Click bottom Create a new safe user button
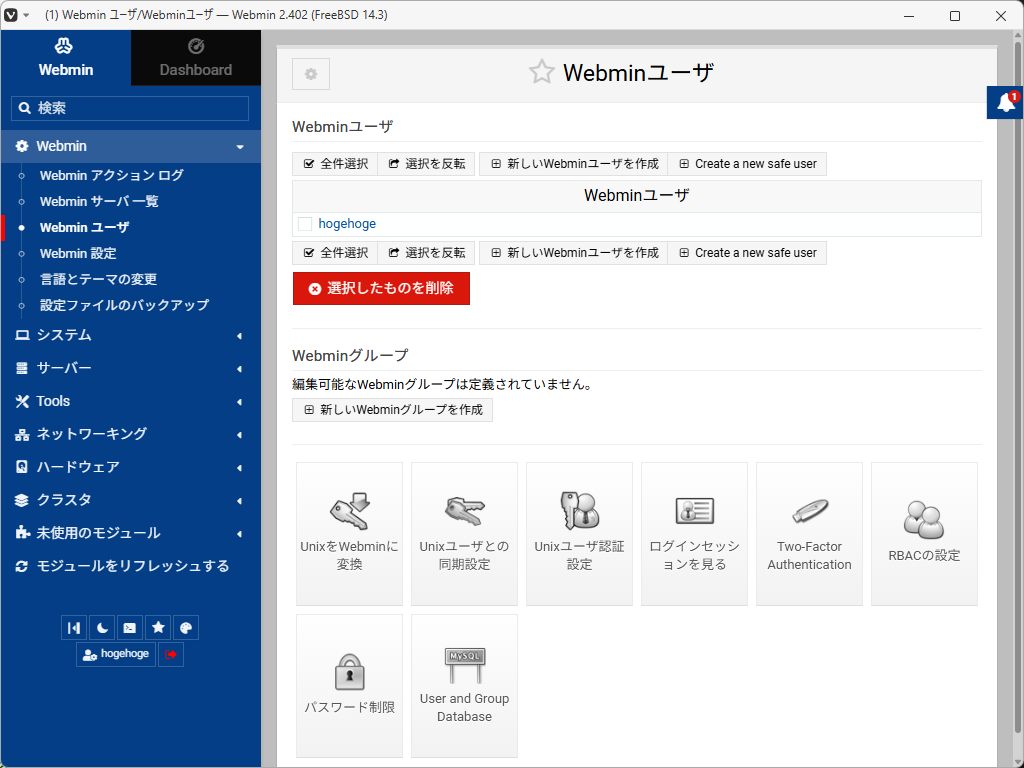Image resolution: width=1024 pixels, height=768 pixels. point(747,253)
